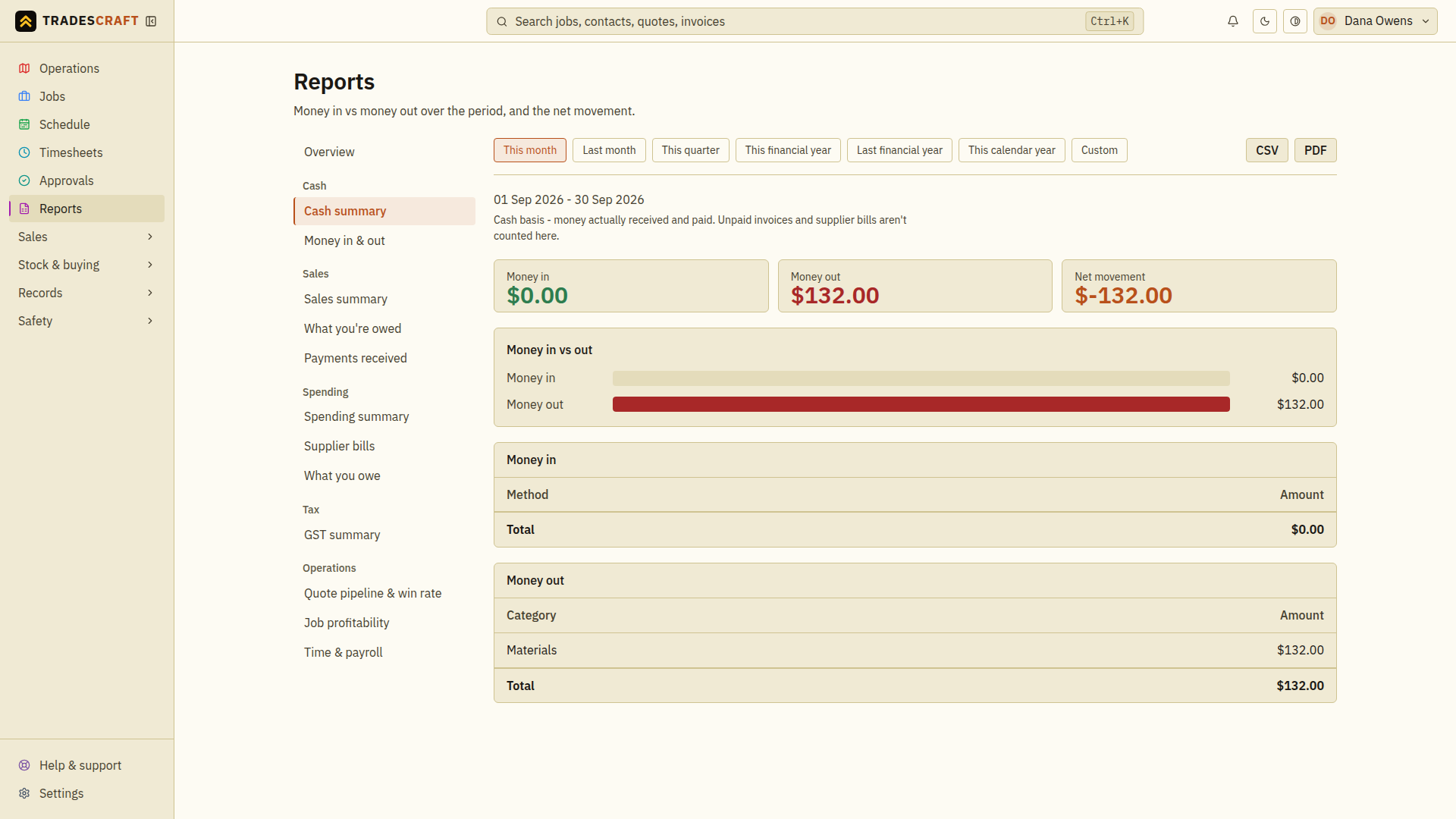
Task: Open What you're owed report
Action: click(x=384, y=328)
